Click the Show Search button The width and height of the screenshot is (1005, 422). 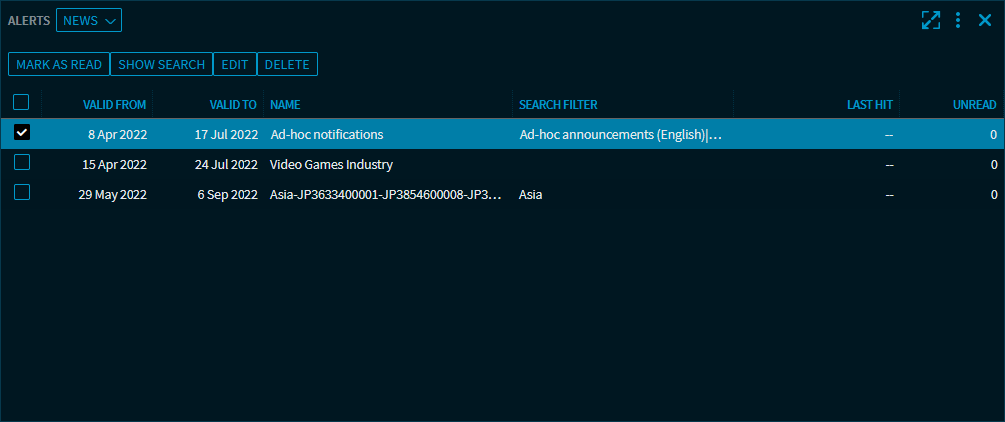pos(162,64)
